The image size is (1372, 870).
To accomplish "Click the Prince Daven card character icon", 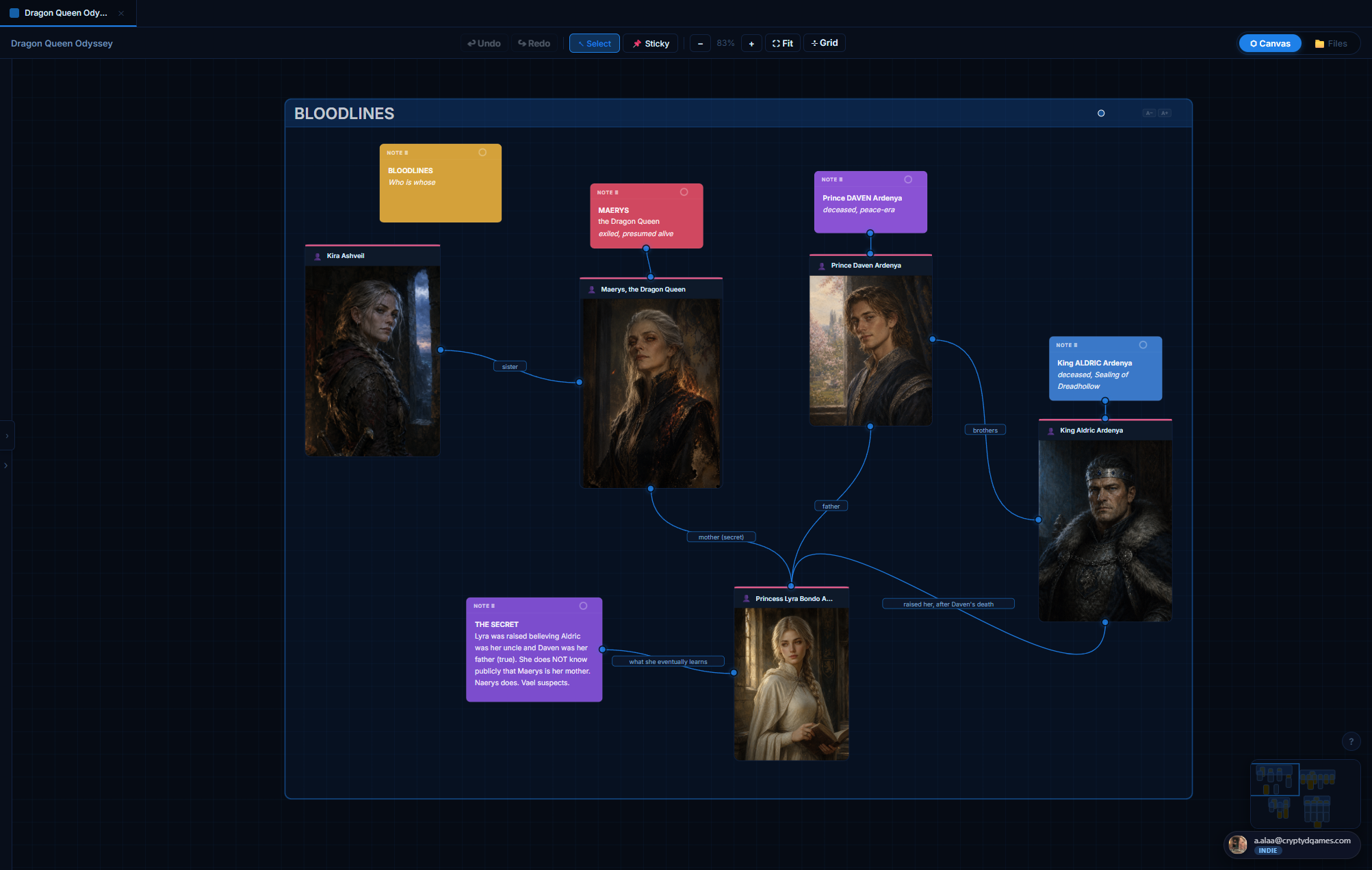I will tap(822, 266).
